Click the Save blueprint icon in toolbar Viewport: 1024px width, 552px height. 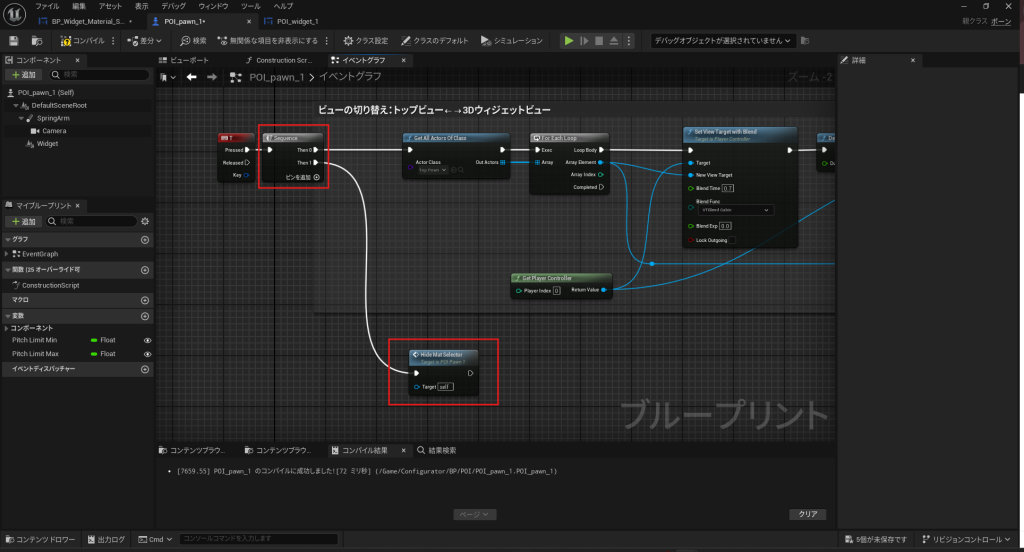tap(14, 41)
